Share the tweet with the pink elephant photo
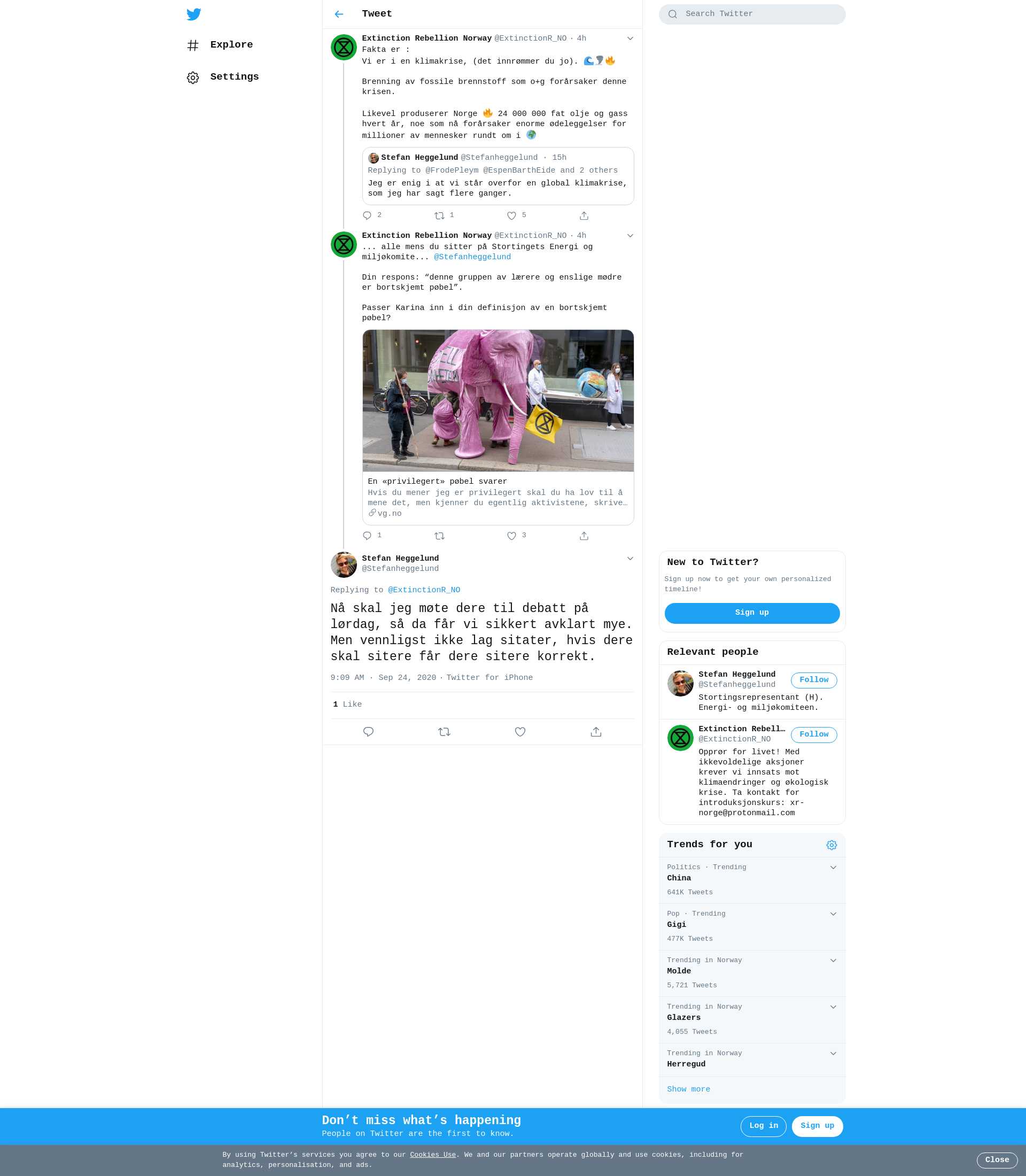The image size is (1026, 1176). pos(584,536)
